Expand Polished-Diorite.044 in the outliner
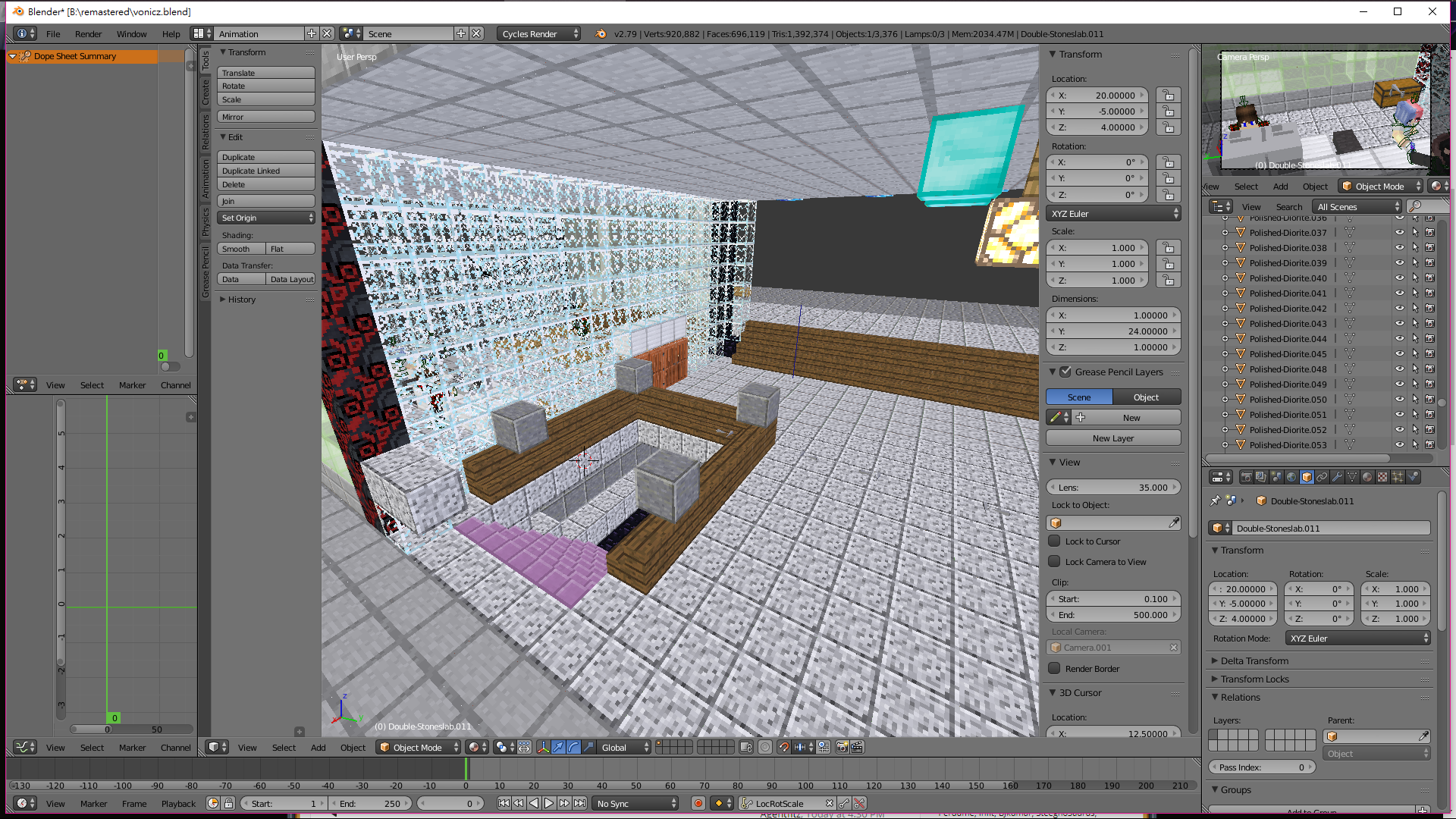Screen dimensions: 1456x819 (1225, 339)
